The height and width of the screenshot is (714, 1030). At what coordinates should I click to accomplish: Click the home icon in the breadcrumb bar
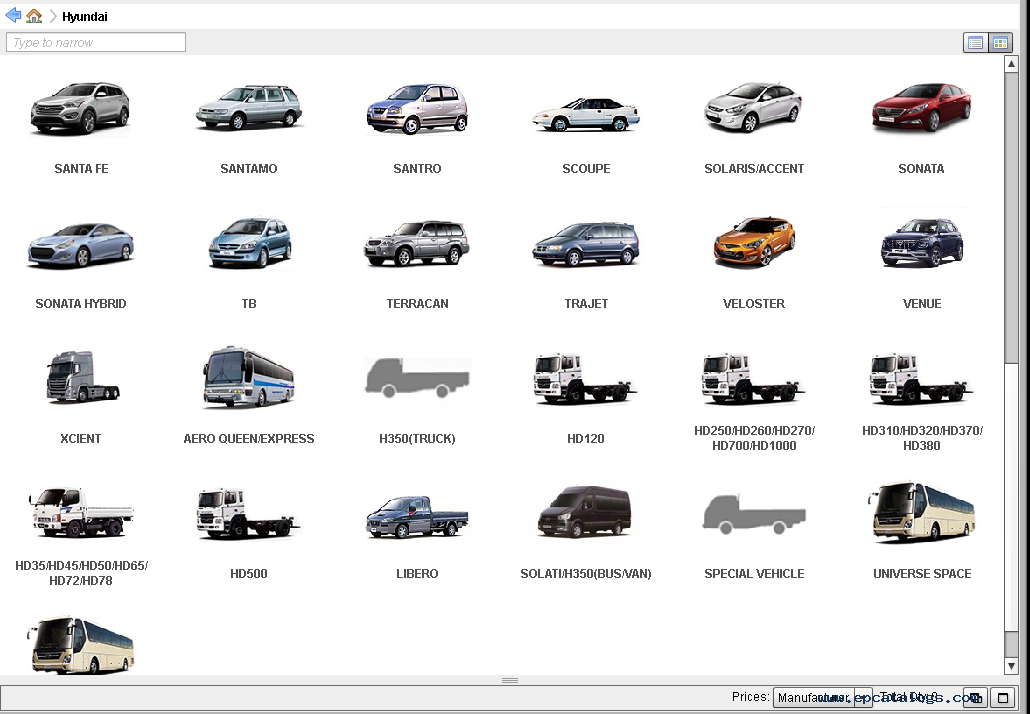(x=33, y=15)
